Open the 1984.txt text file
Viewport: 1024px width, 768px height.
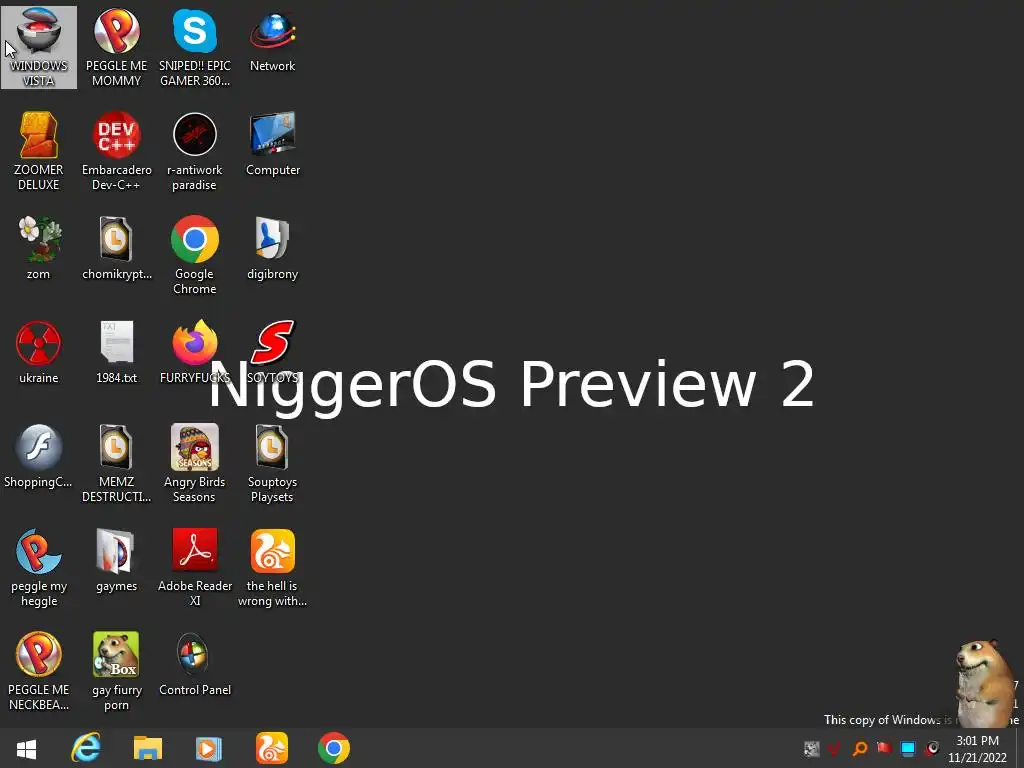tap(116, 352)
